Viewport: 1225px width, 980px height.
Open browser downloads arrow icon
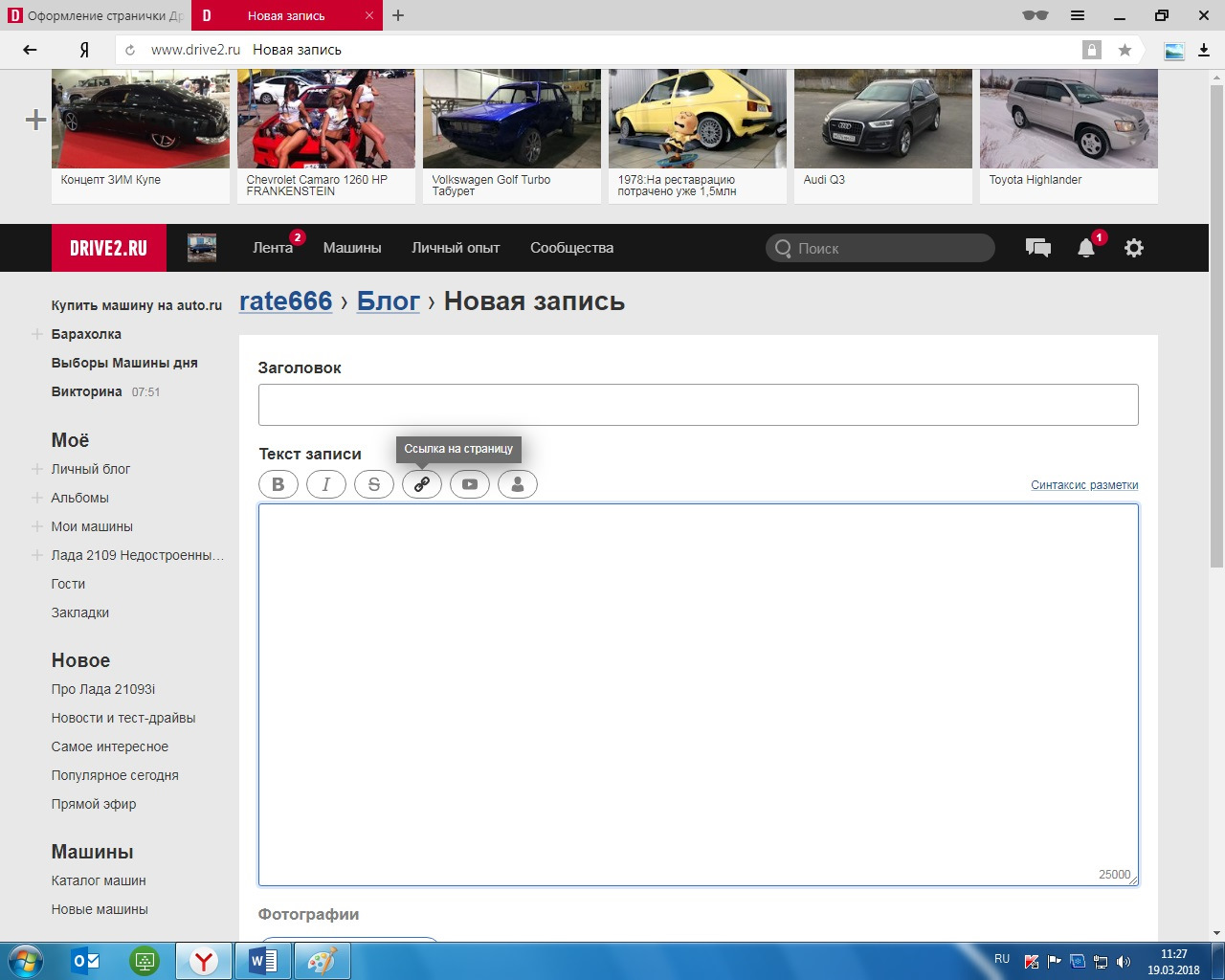point(1204,50)
